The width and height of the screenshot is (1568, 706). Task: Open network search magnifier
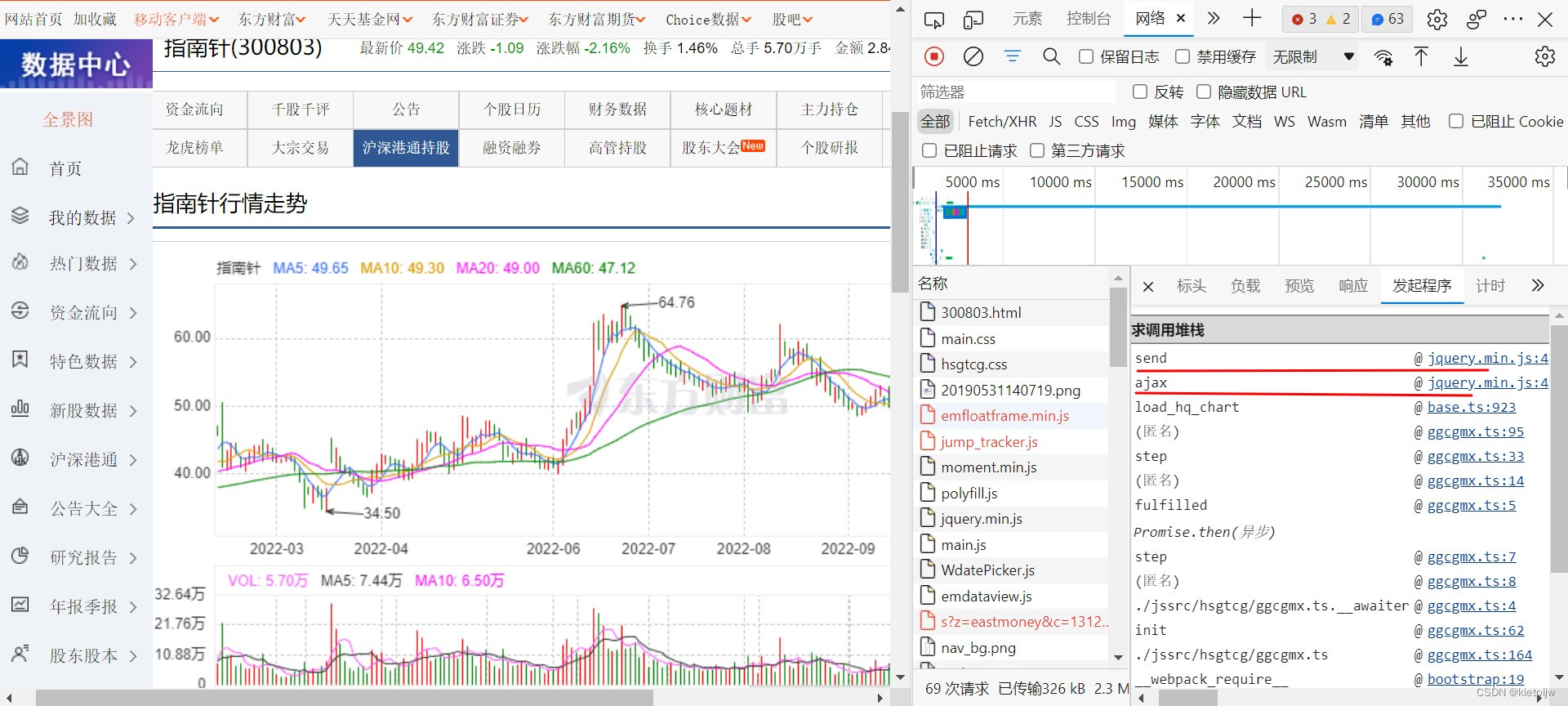pyautogui.click(x=1052, y=56)
